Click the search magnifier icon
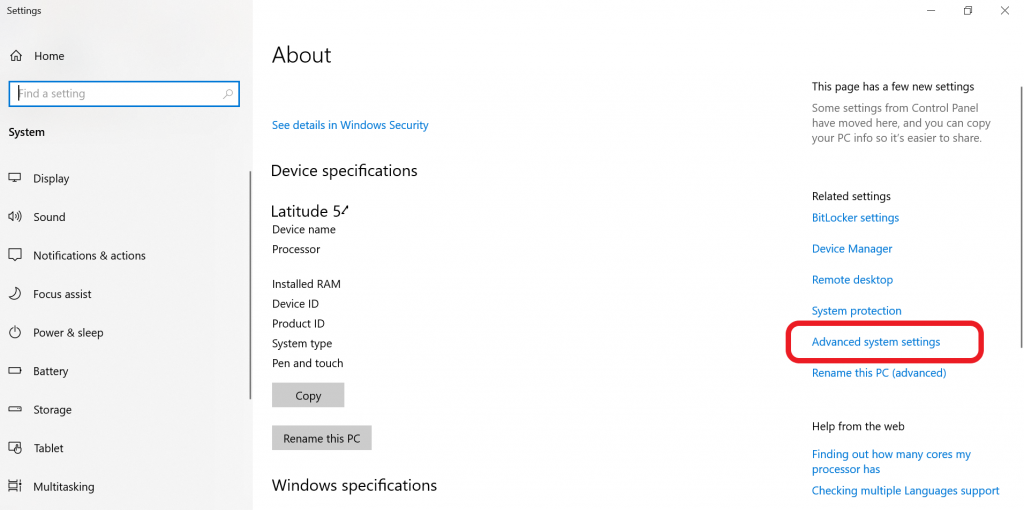 point(229,94)
